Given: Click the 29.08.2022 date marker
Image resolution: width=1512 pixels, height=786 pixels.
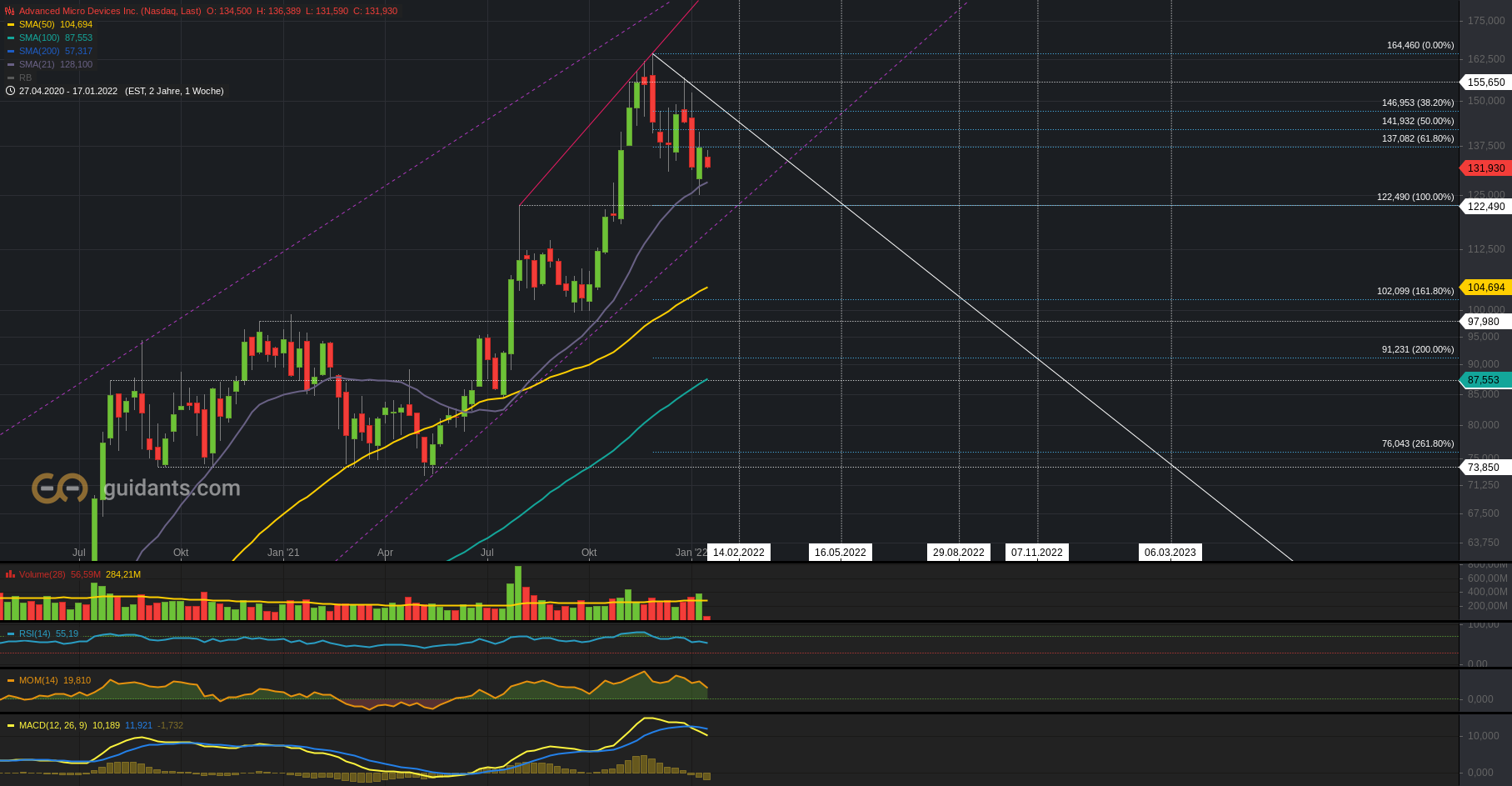Looking at the screenshot, I should point(959,552).
